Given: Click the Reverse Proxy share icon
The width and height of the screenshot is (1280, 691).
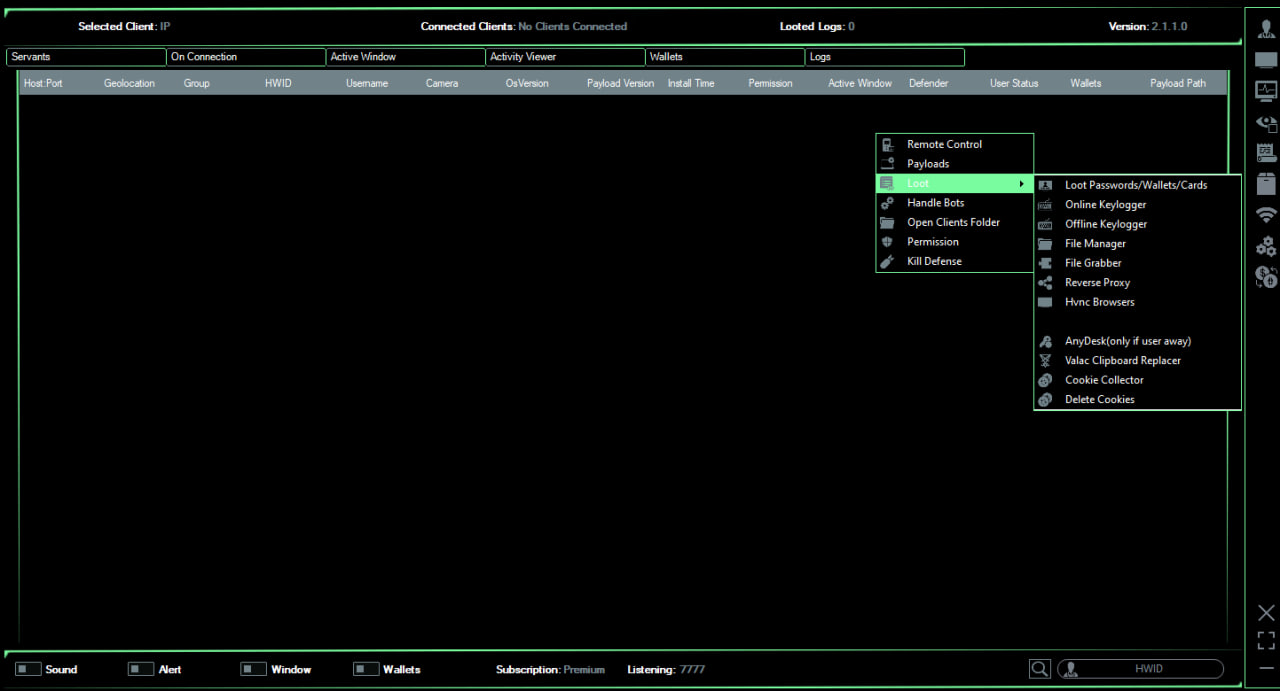Looking at the screenshot, I should coord(1045,283).
